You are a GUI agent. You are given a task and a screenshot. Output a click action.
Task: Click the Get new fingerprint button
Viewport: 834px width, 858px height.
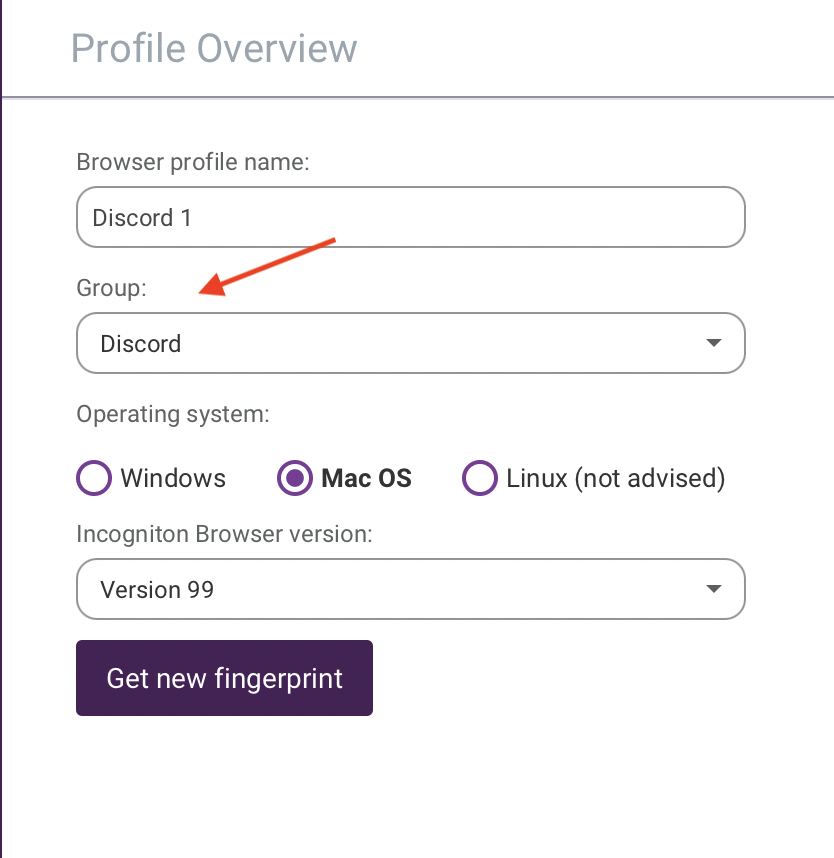click(x=224, y=678)
